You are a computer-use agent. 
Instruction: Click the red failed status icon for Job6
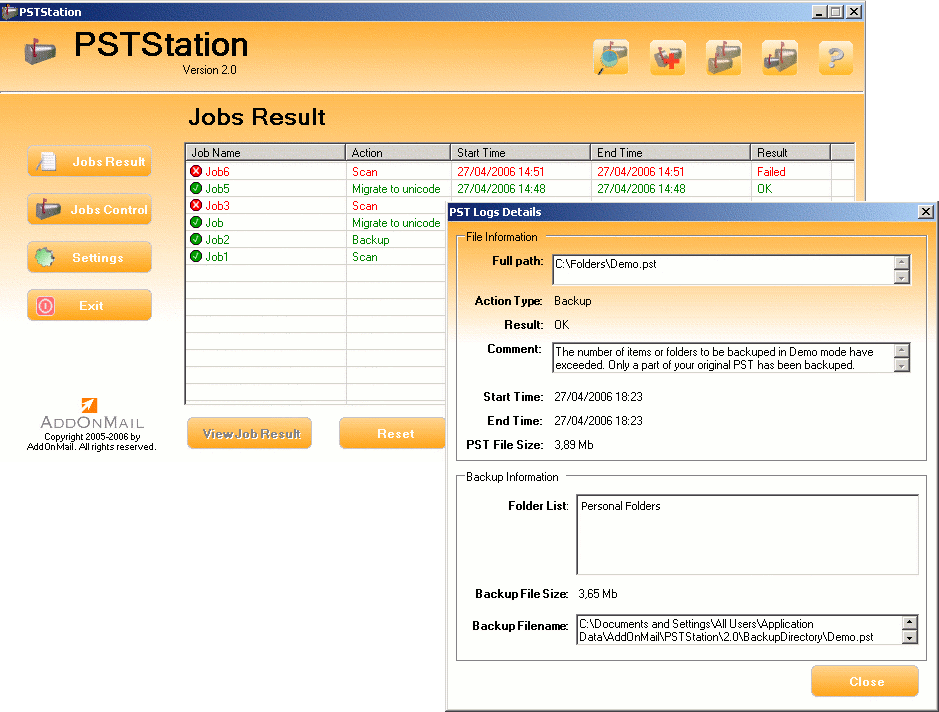(196, 171)
